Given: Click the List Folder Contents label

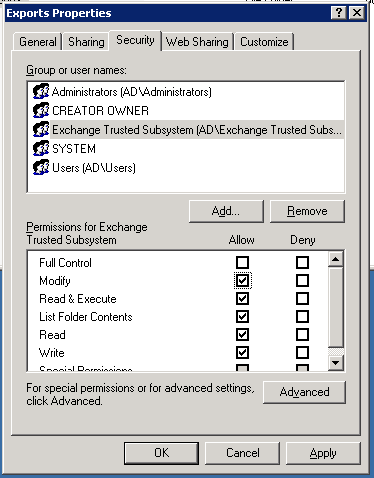Looking at the screenshot, I should [86, 317].
